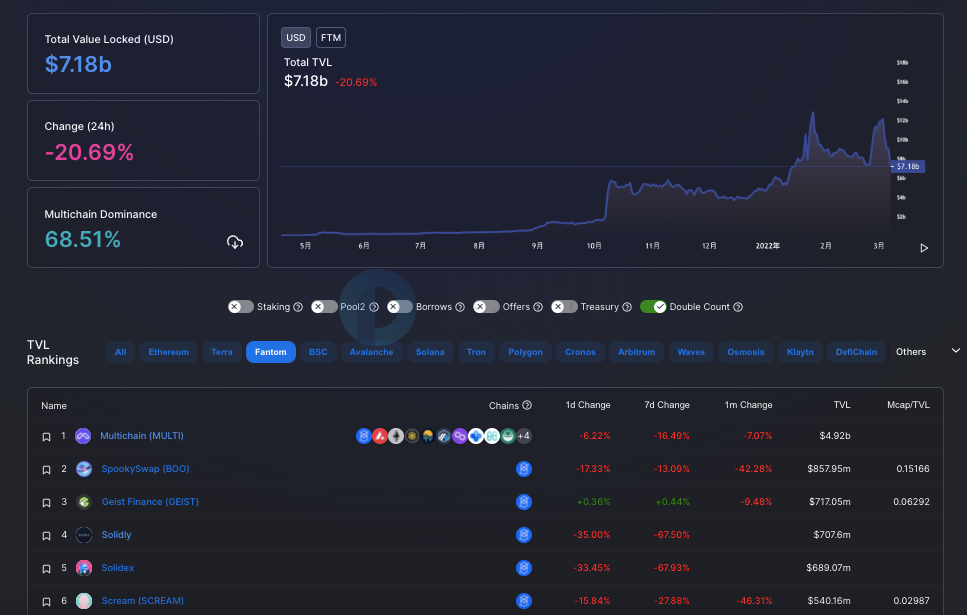
Task: Open the help icon next to Borrows
Action: pyautogui.click(x=459, y=307)
